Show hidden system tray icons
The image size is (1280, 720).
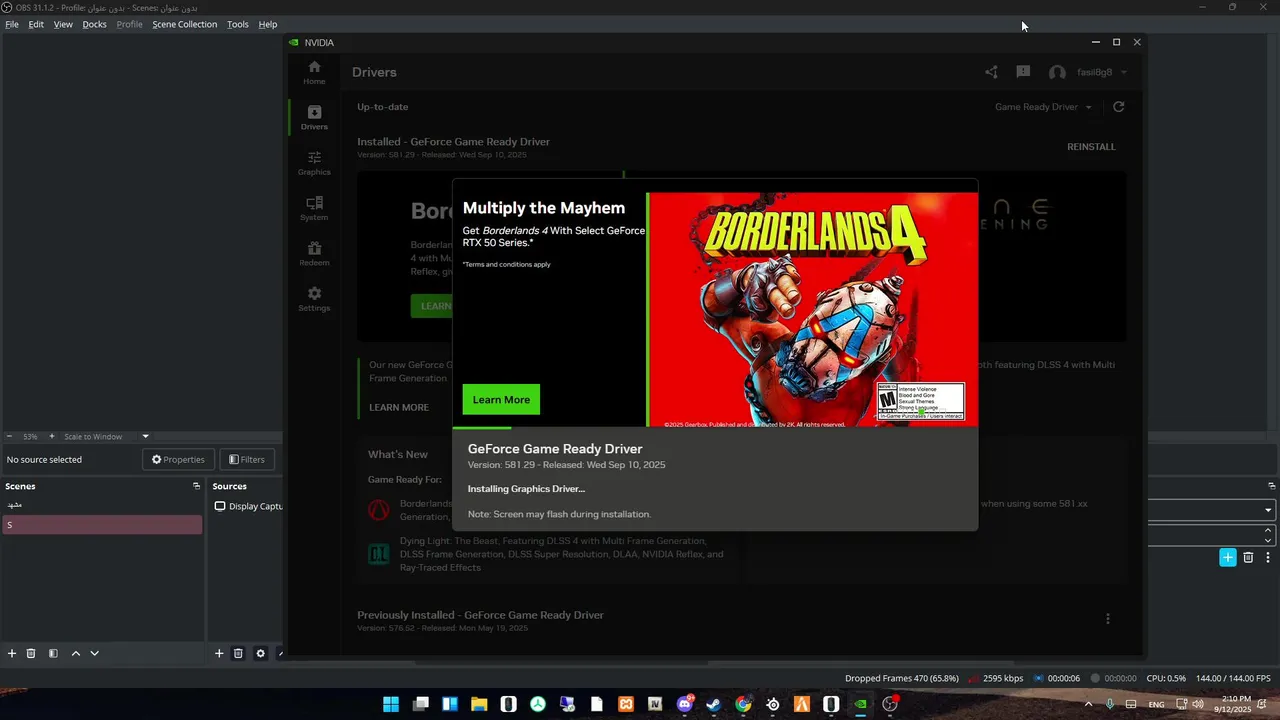tap(1089, 704)
